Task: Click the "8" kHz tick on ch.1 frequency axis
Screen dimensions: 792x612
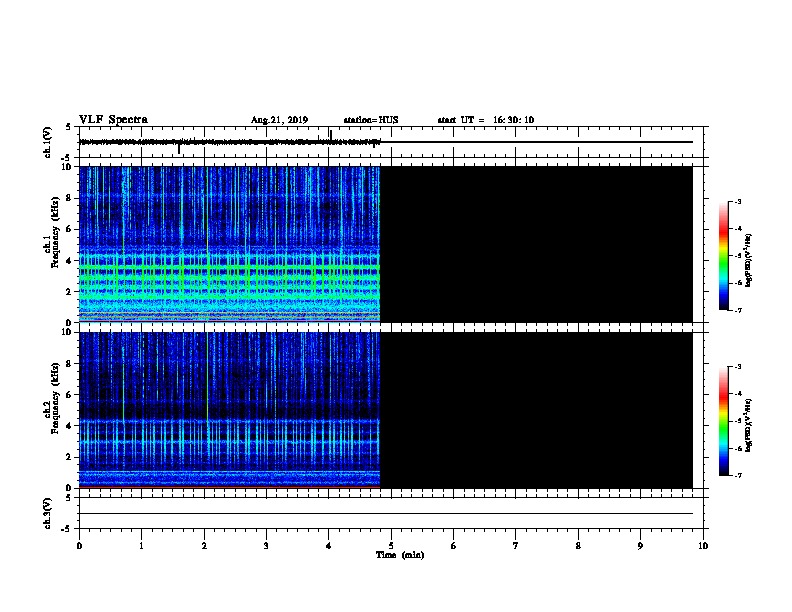Action: [x=70, y=198]
